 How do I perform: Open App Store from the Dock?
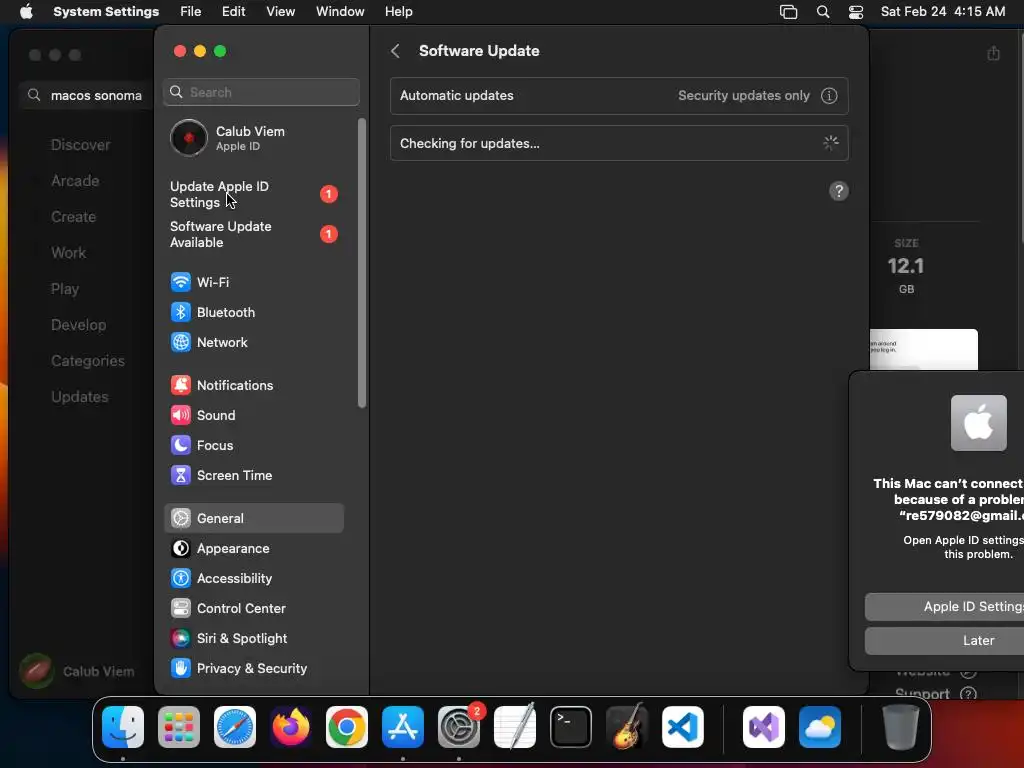pyautogui.click(x=403, y=727)
